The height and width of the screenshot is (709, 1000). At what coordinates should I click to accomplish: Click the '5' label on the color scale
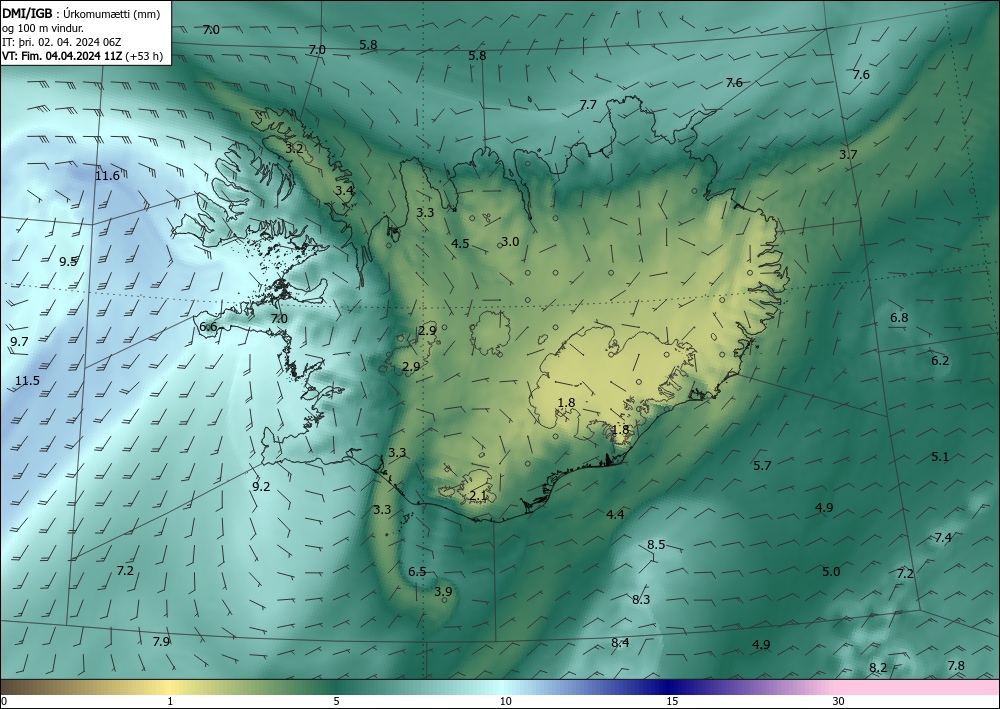point(336,702)
